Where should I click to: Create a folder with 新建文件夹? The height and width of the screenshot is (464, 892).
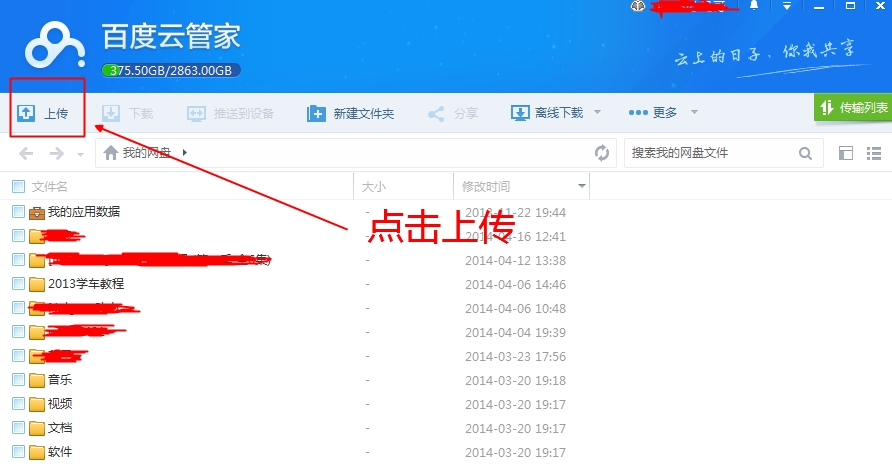tap(350, 114)
